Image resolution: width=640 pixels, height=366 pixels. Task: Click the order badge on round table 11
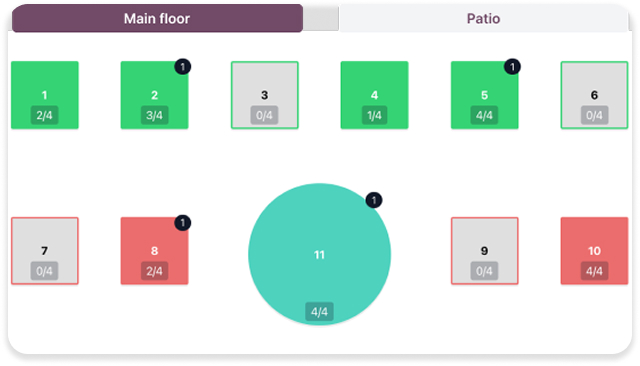click(373, 200)
